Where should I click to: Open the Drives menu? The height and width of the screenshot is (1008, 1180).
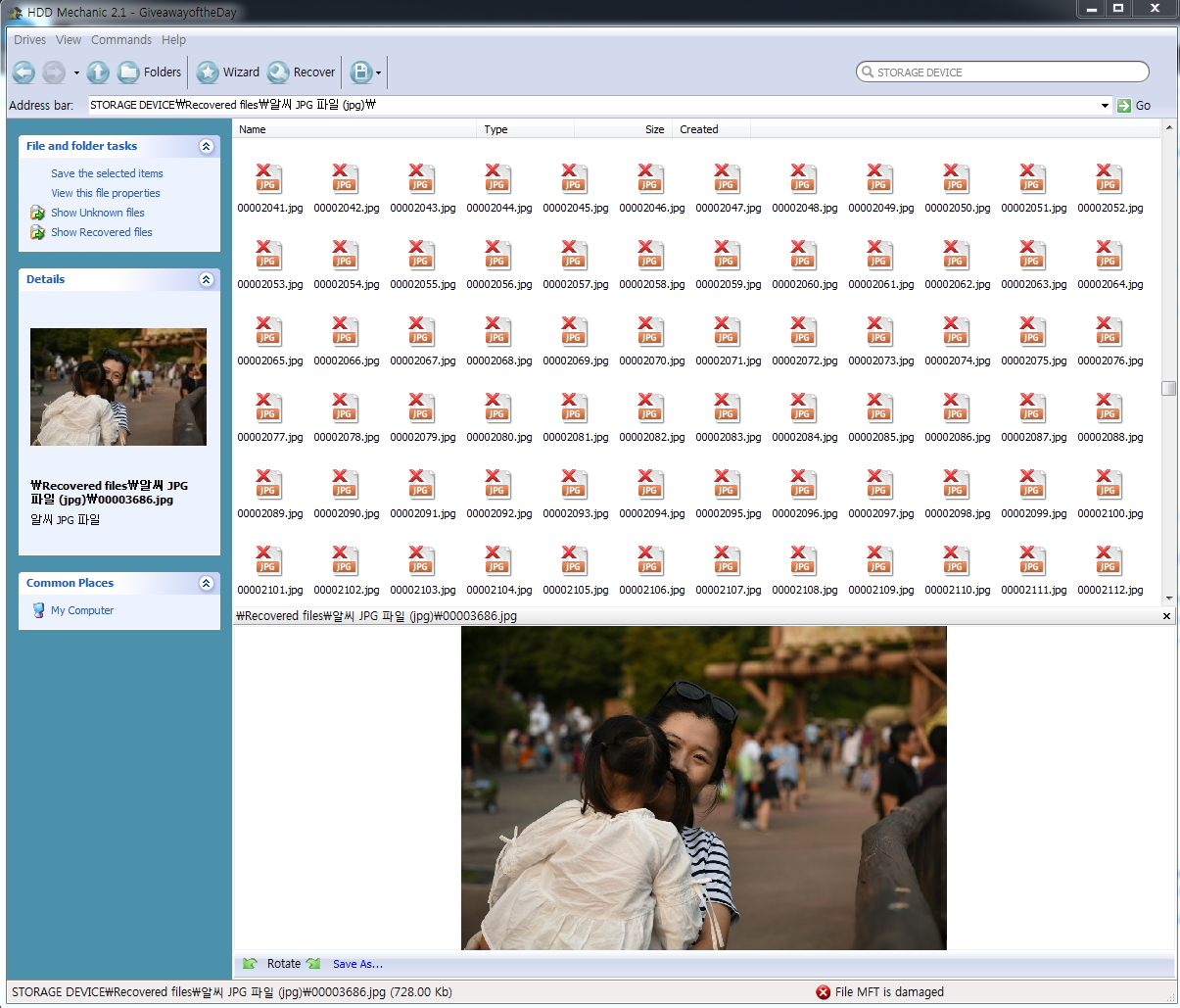29,40
